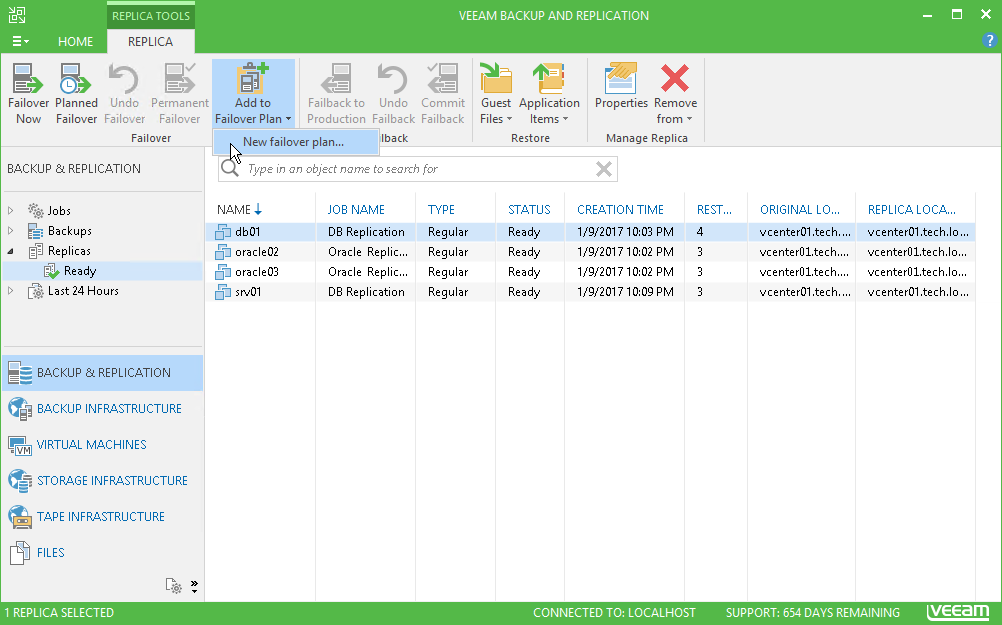Click the srv01 replica icon
The width and height of the screenshot is (1002, 625).
point(223,292)
